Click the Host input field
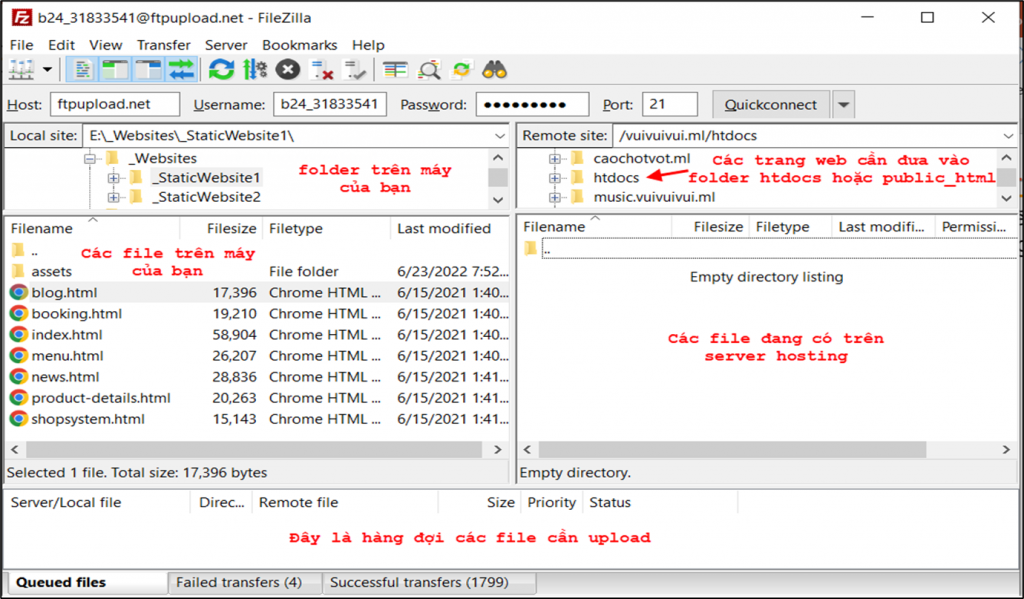 114,105
